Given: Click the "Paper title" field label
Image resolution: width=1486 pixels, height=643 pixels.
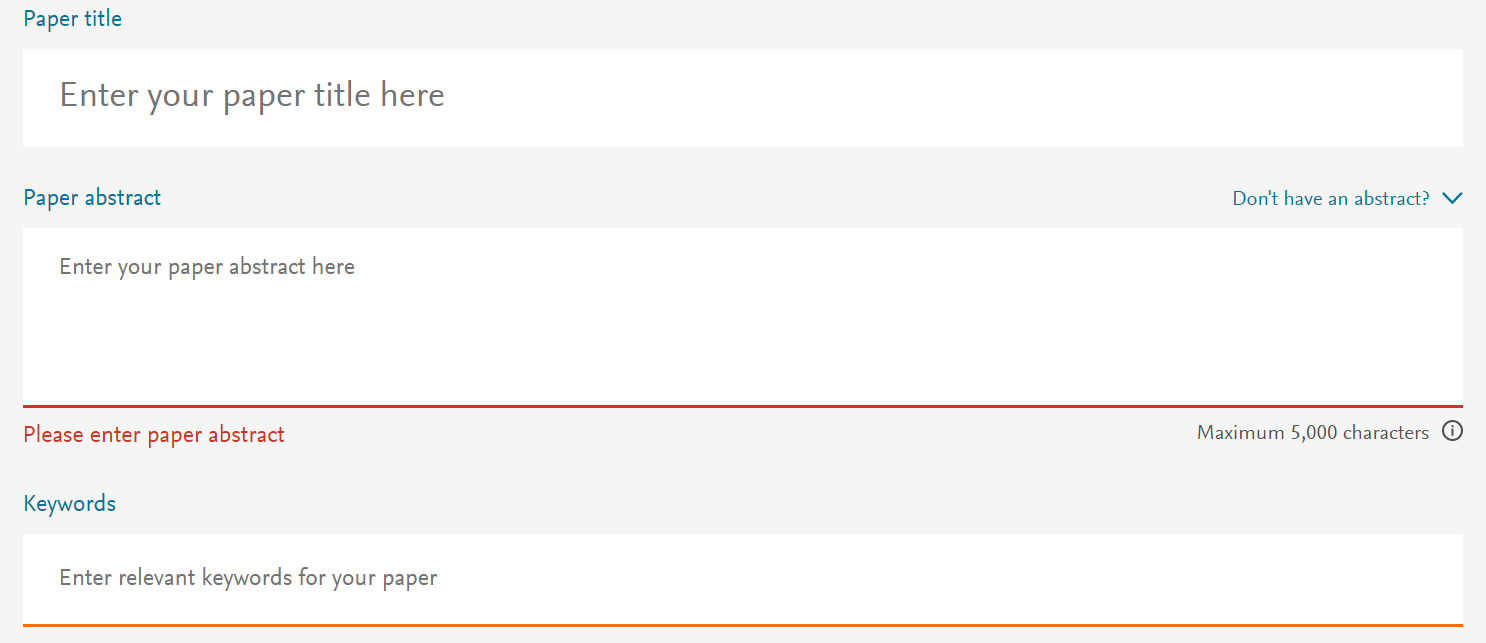Looking at the screenshot, I should coord(73,18).
